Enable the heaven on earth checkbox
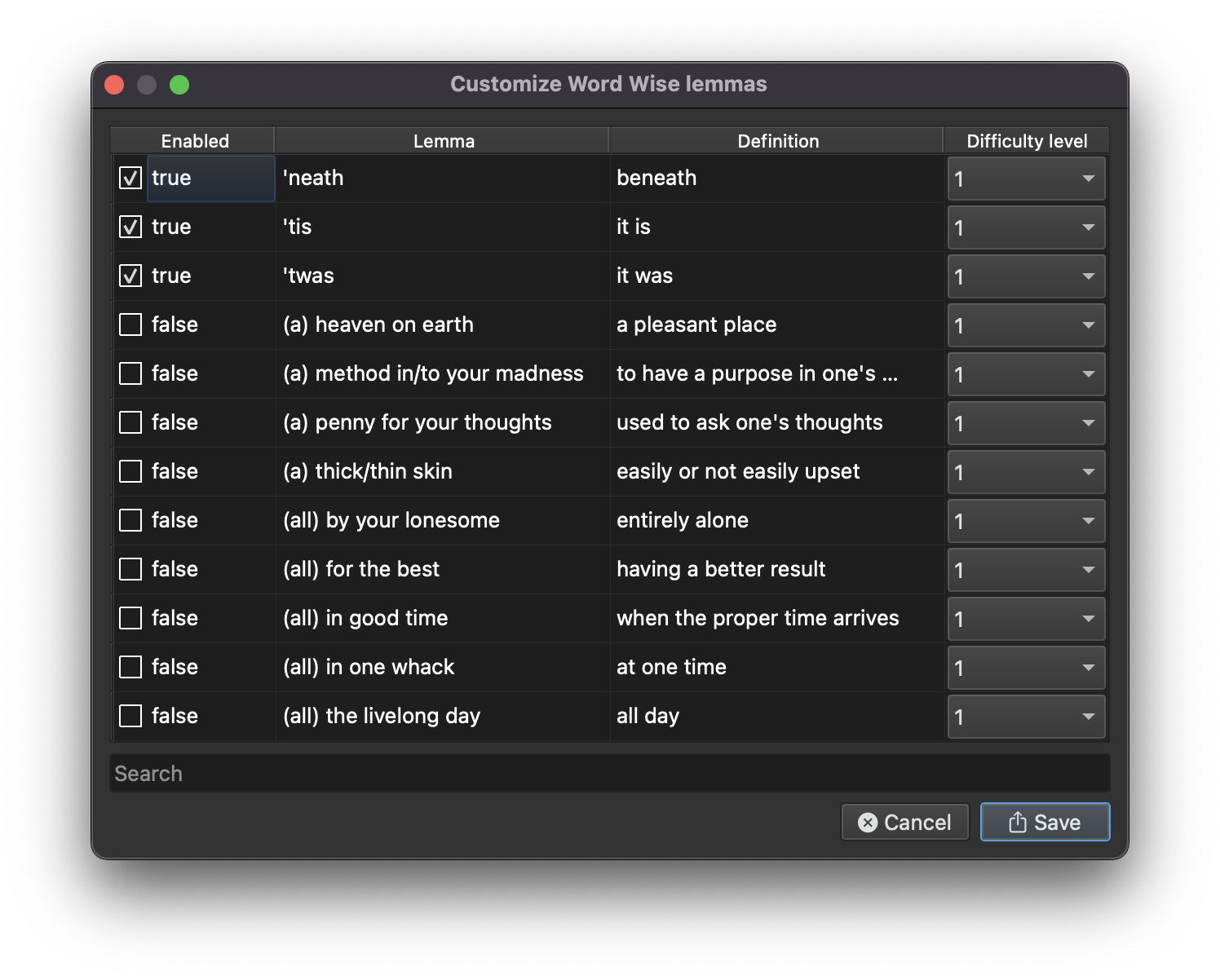Screen dimensions: 1220x980 coord(130,324)
